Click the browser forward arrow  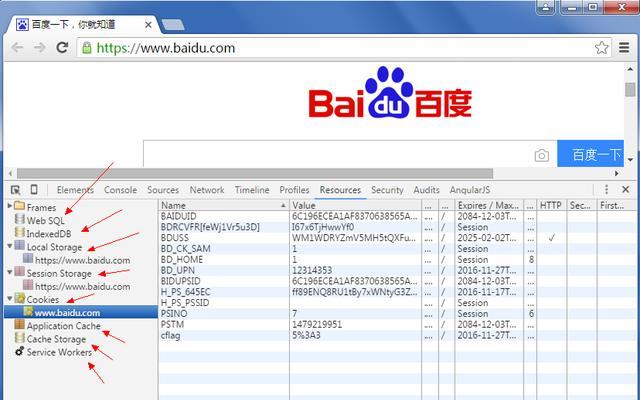pos(40,48)
